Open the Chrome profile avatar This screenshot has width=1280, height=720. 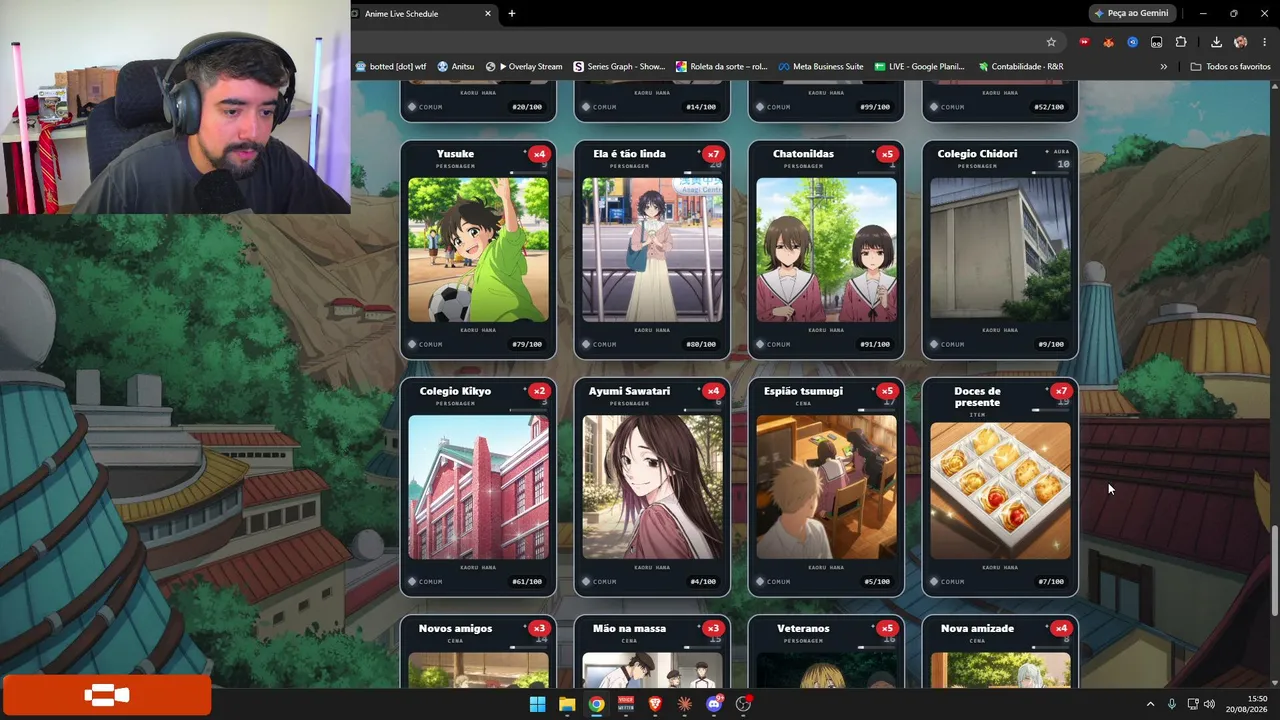coord(1241,42)
